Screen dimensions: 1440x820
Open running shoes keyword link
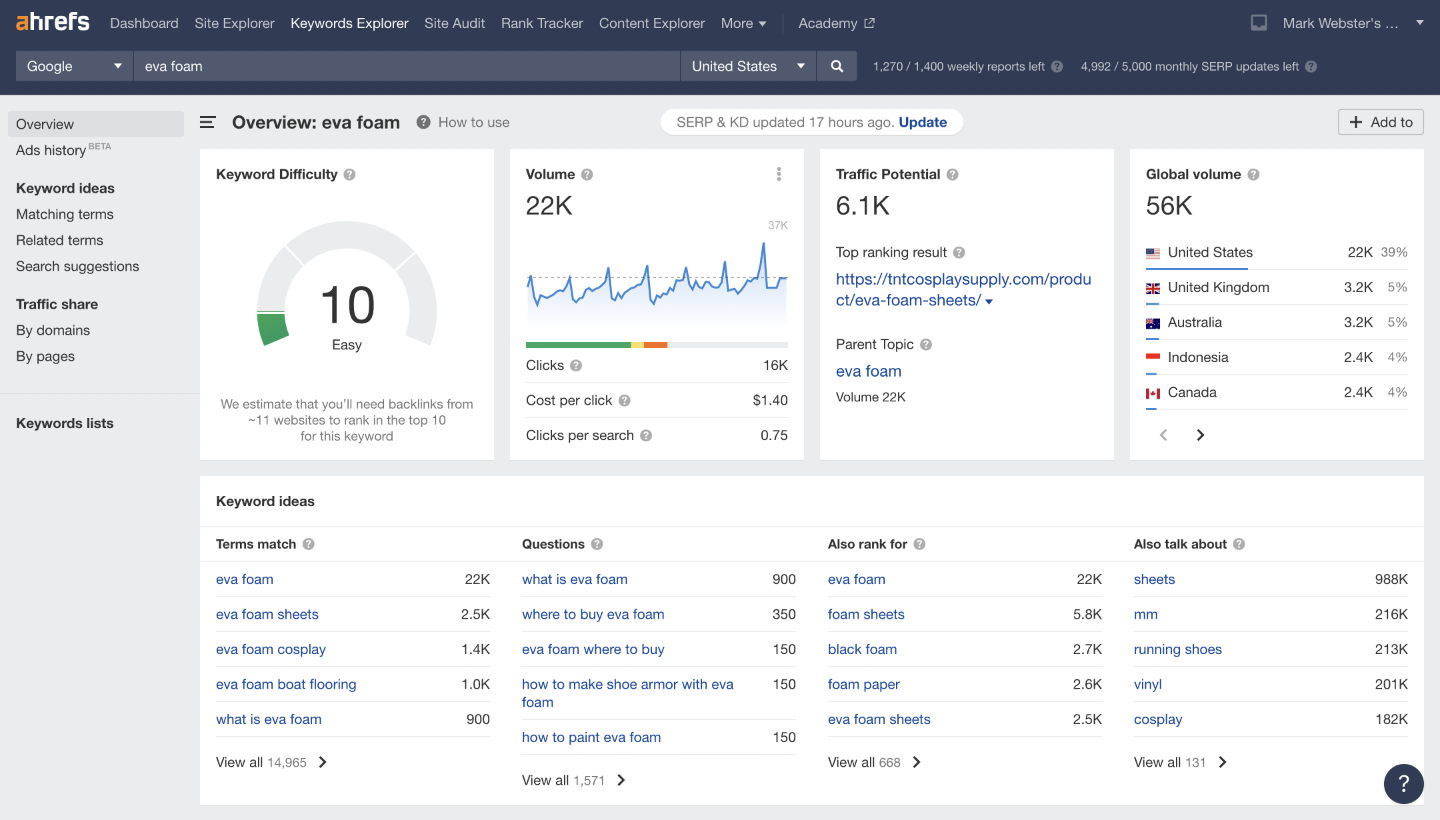[x=1178, y=649]
